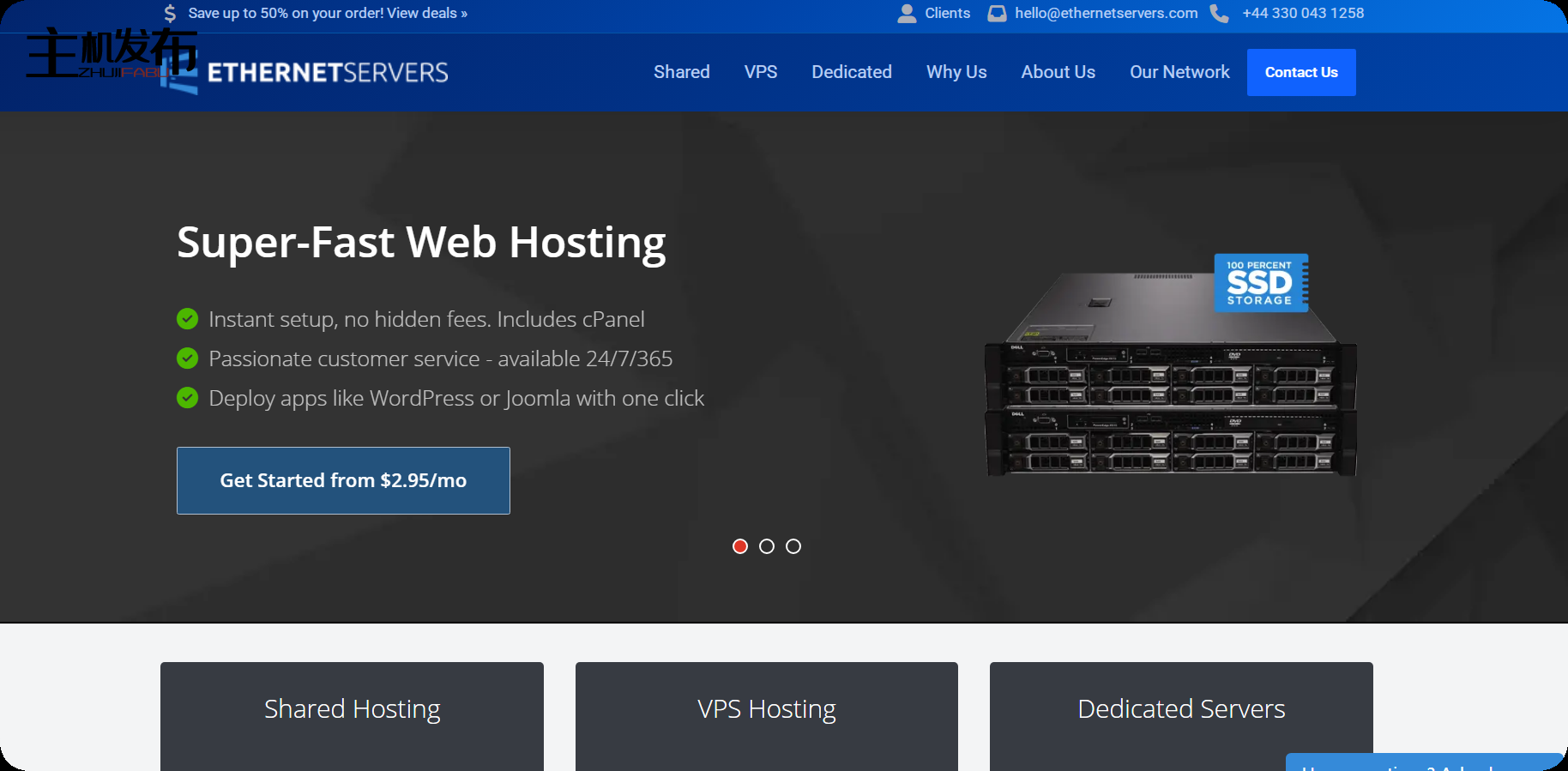Click the green checkmark beside Instant setup
The height and width of the screenshot is (771, 1568).
click(187, 319)
